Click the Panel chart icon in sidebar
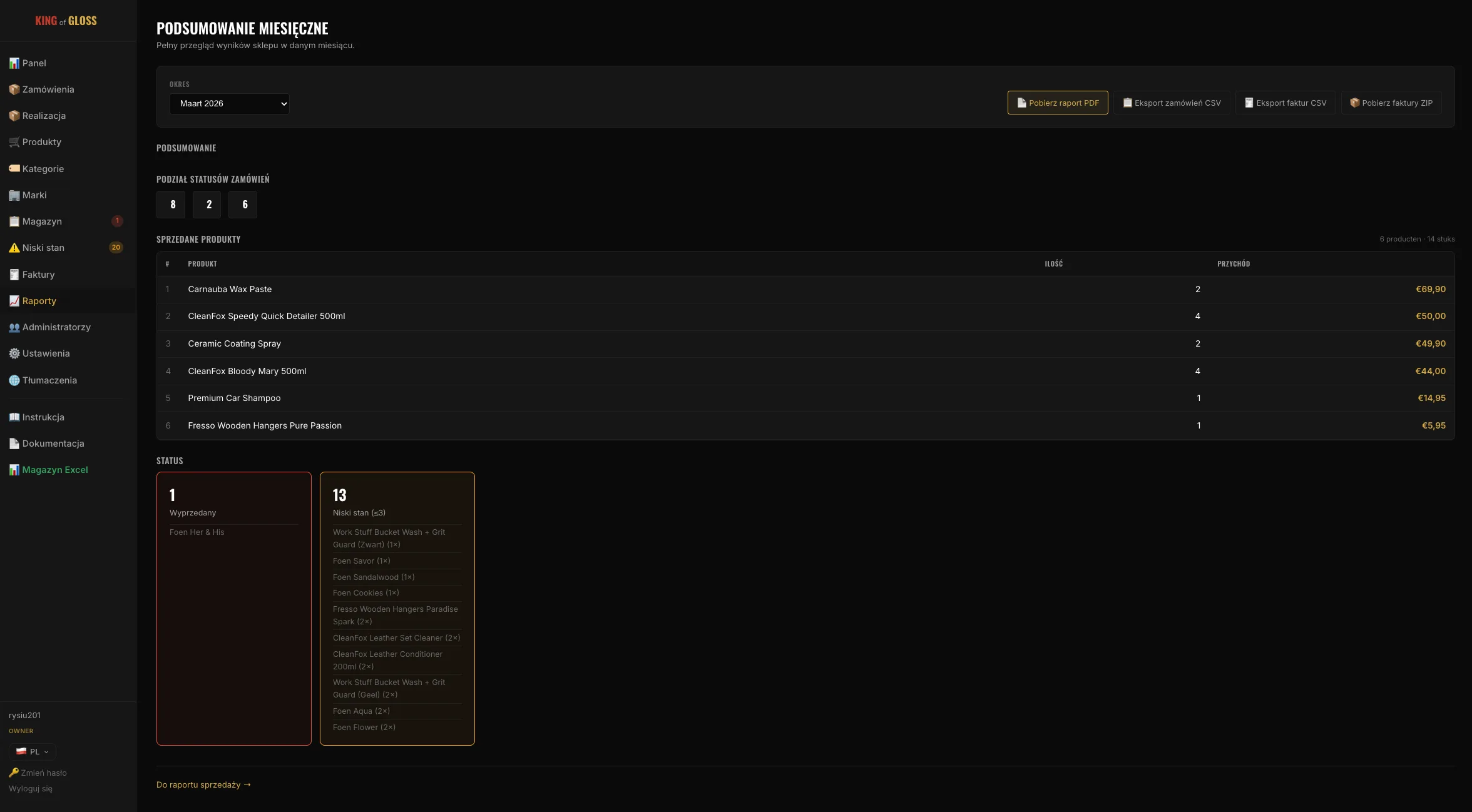Viewport: 1472px width, 812px height. 14,63
